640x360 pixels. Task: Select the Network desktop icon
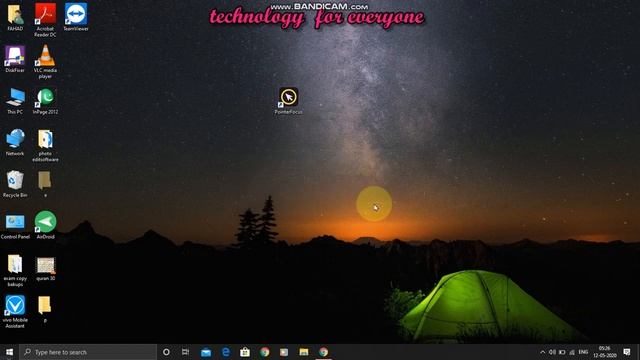[15, 142]
